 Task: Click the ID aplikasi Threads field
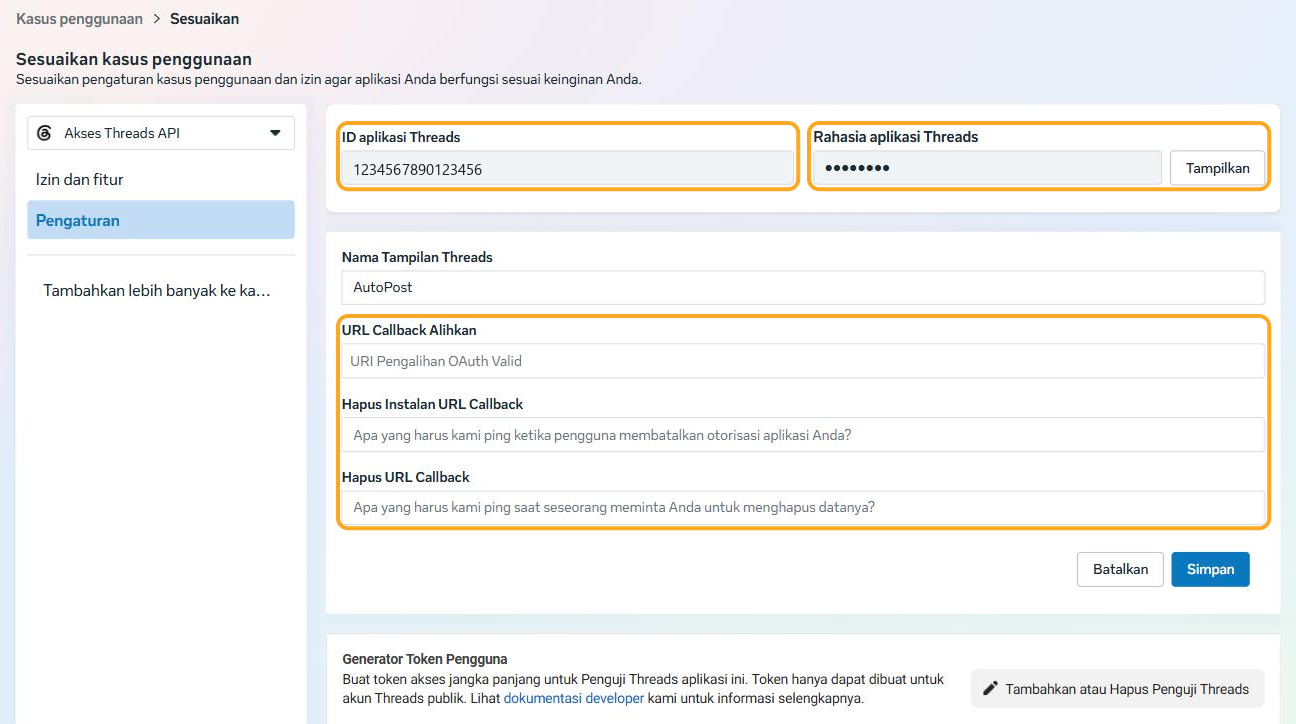click(567, 169)
